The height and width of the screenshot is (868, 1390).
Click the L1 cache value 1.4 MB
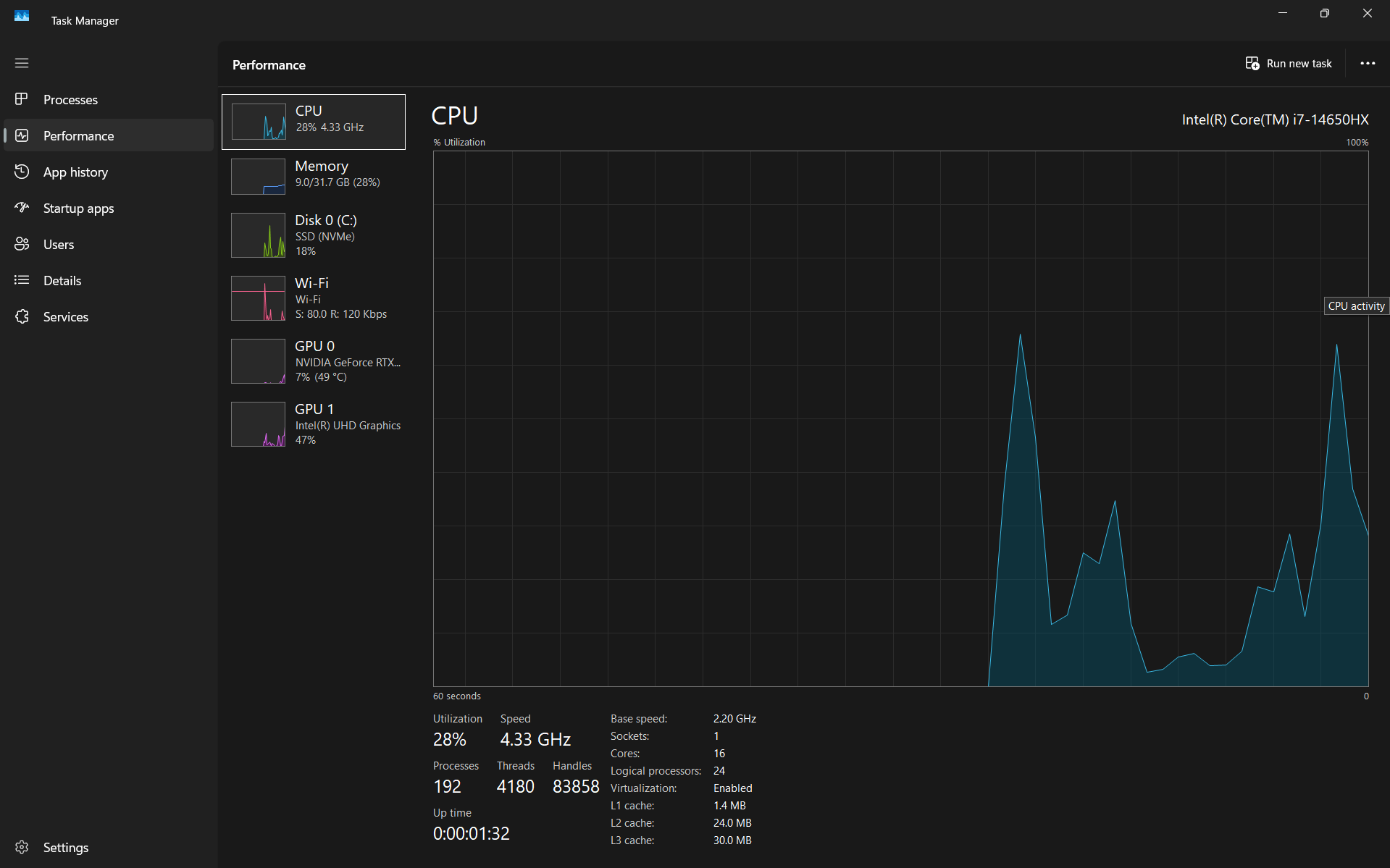[729, 806]
